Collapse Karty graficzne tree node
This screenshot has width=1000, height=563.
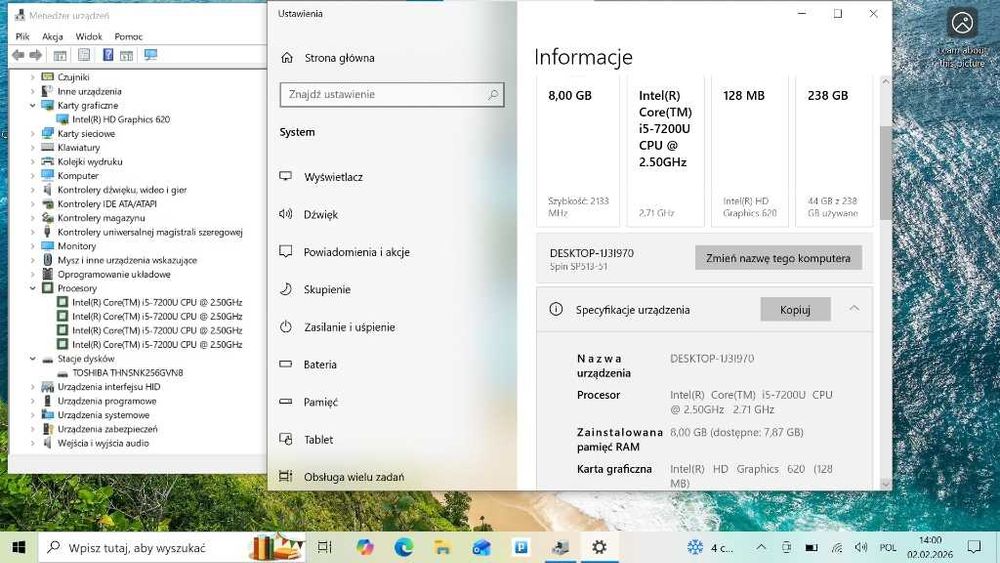click(x=33, y=106)
